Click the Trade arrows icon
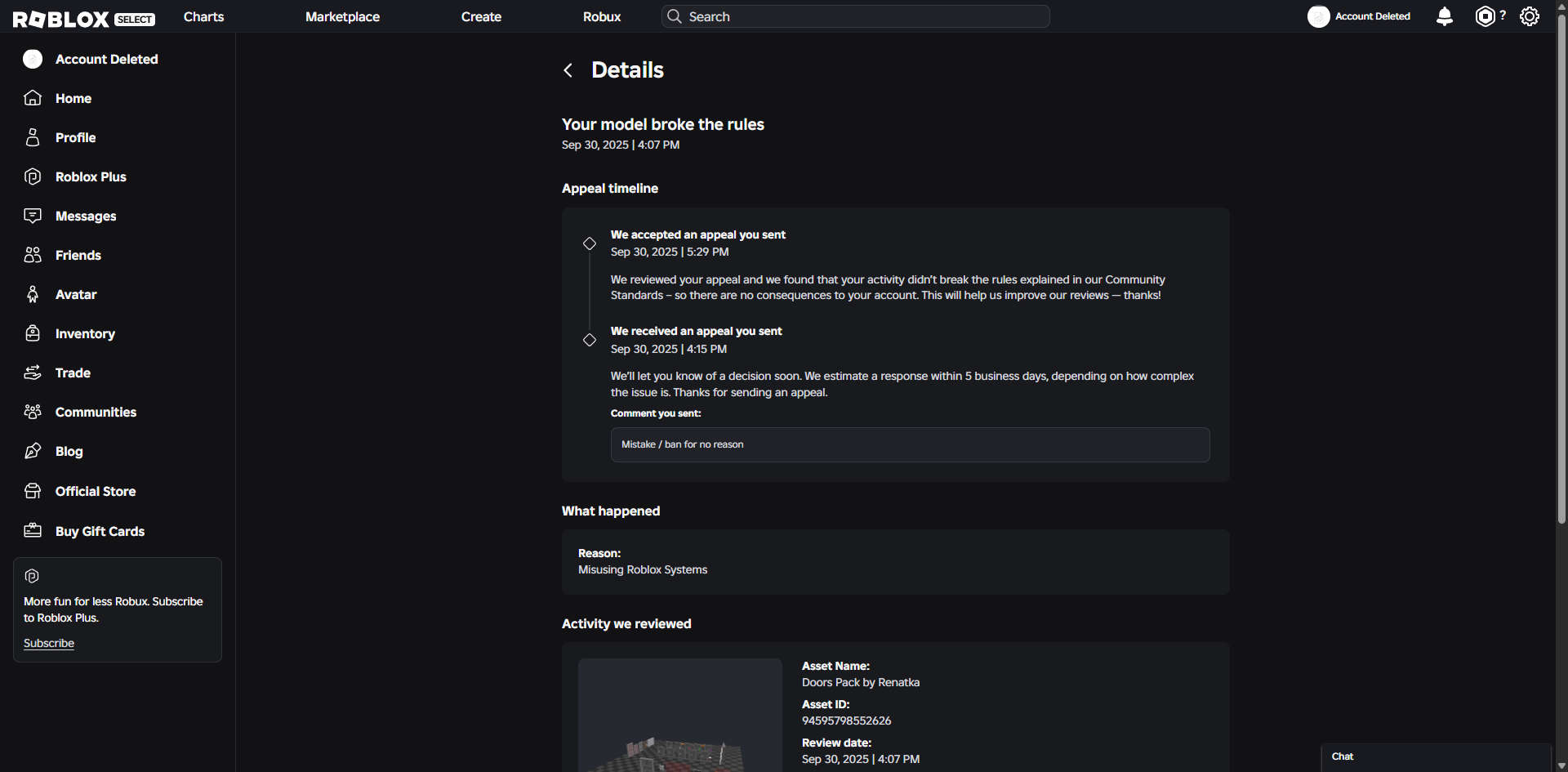 point(33,373)
